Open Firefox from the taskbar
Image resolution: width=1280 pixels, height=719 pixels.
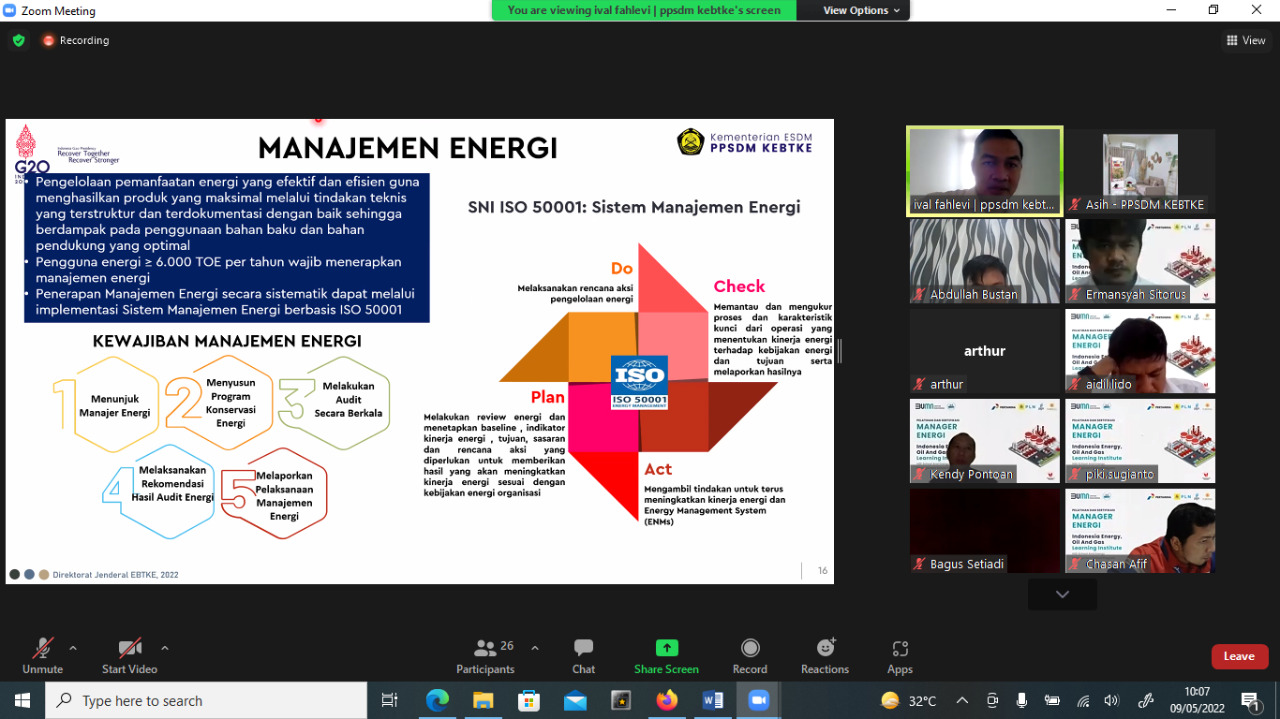[x=666, y=701]
